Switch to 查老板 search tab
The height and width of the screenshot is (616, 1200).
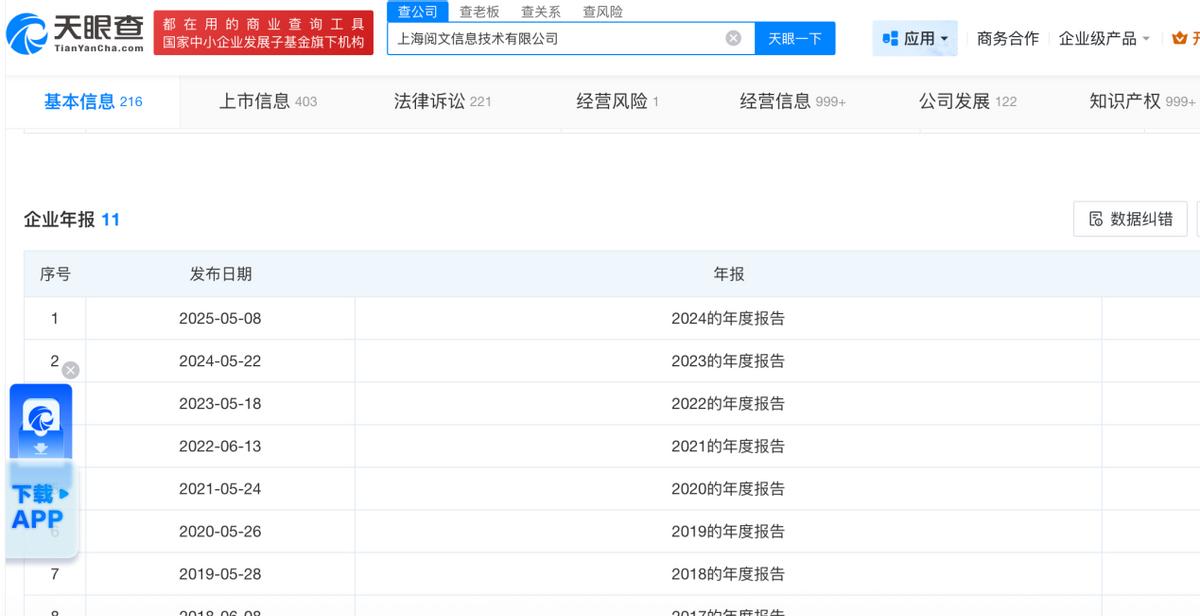(479, 12)
